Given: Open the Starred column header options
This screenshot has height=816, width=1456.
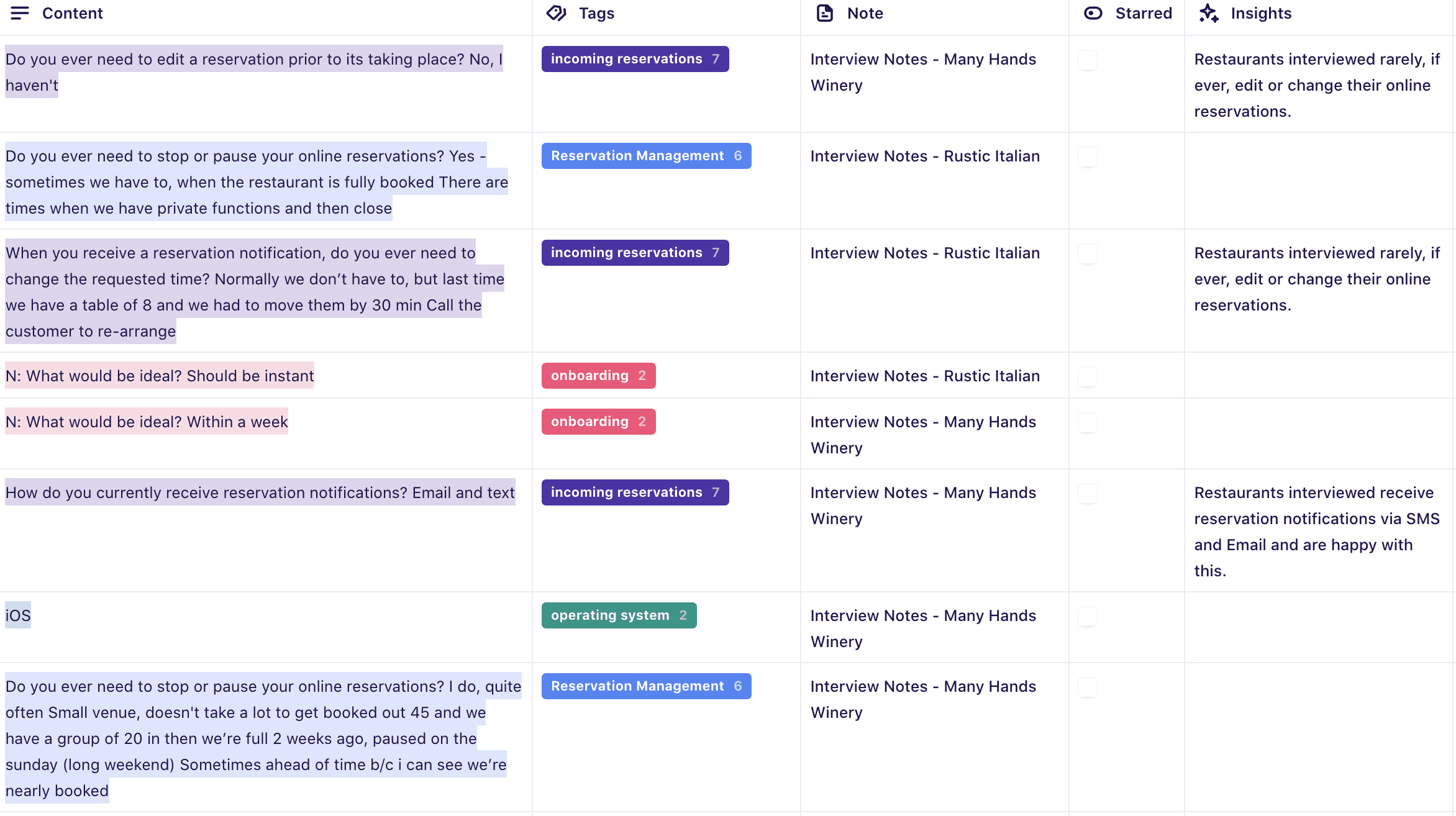Looking at the screenshot, I should [1143, 13].
